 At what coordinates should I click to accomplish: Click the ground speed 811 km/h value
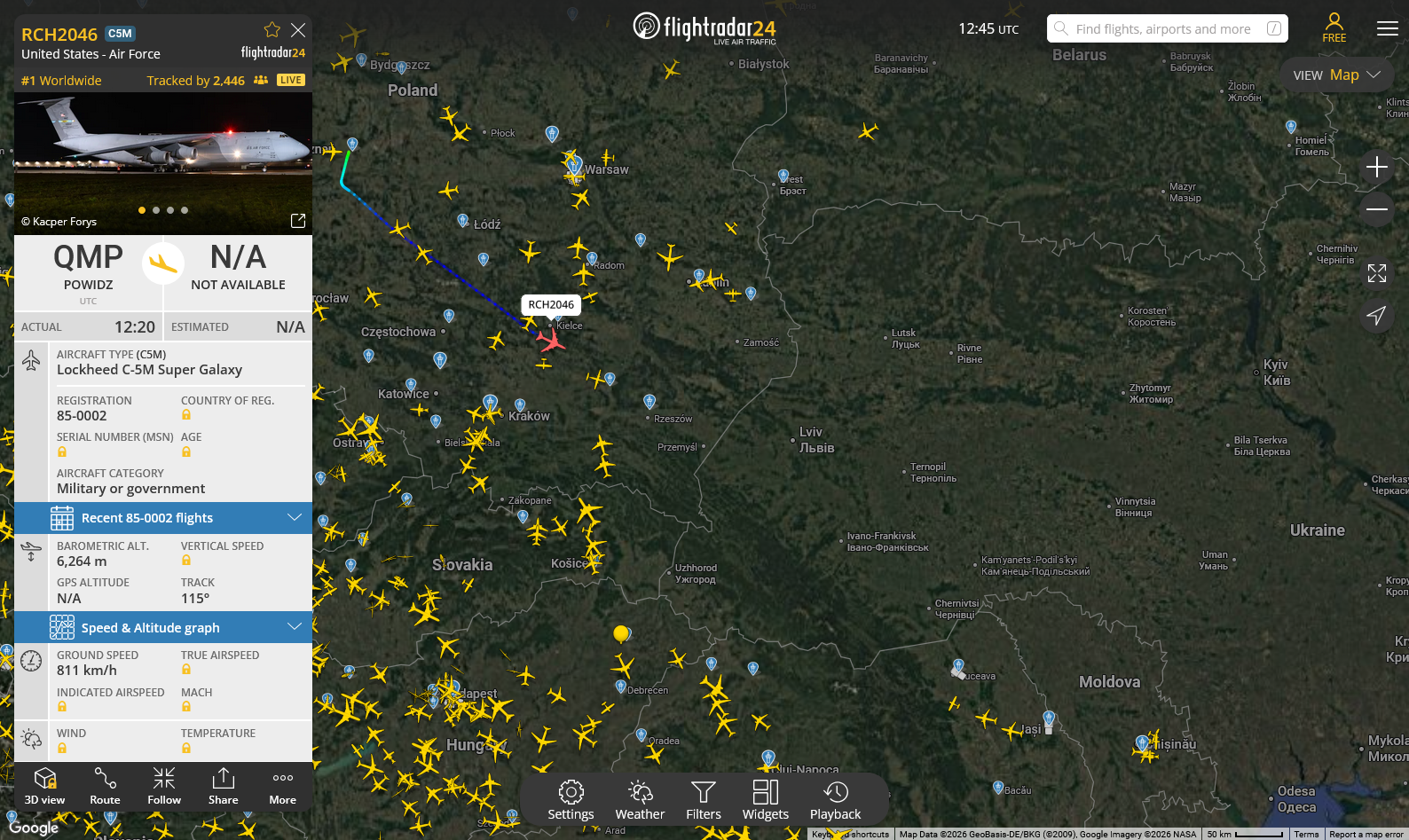pos(87,671)
